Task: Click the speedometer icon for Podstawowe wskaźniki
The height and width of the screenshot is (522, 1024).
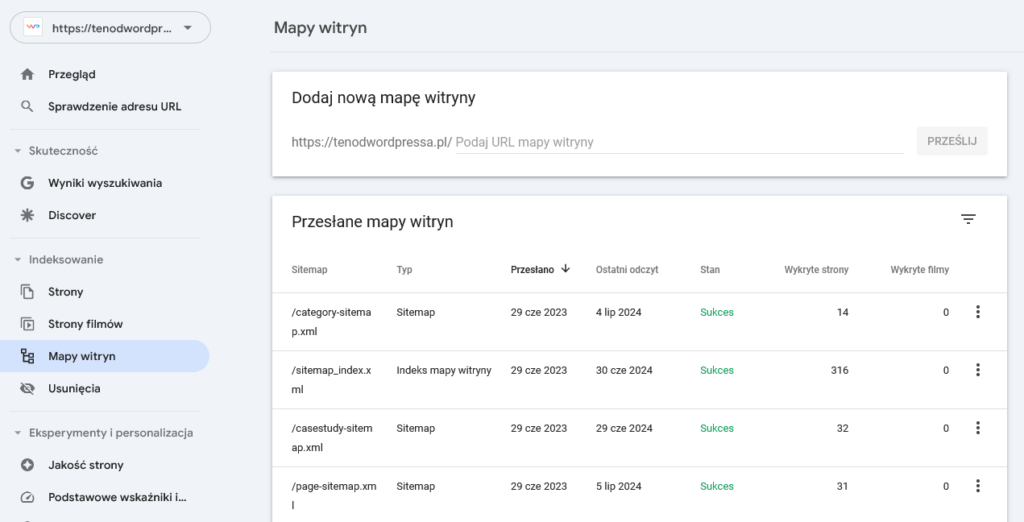Action: (x=27, y=497)
